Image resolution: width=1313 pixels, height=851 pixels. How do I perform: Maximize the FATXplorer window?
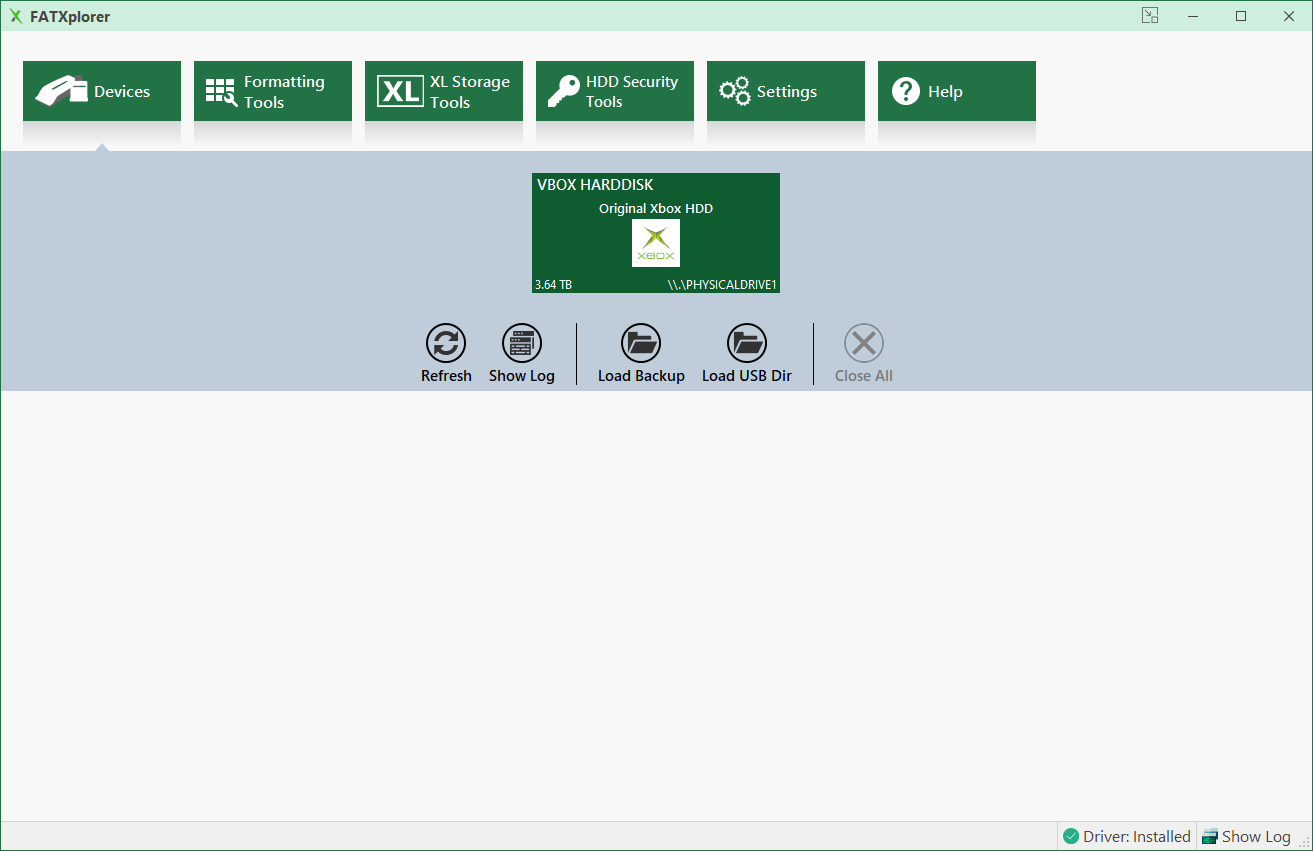pos(1241,16)
